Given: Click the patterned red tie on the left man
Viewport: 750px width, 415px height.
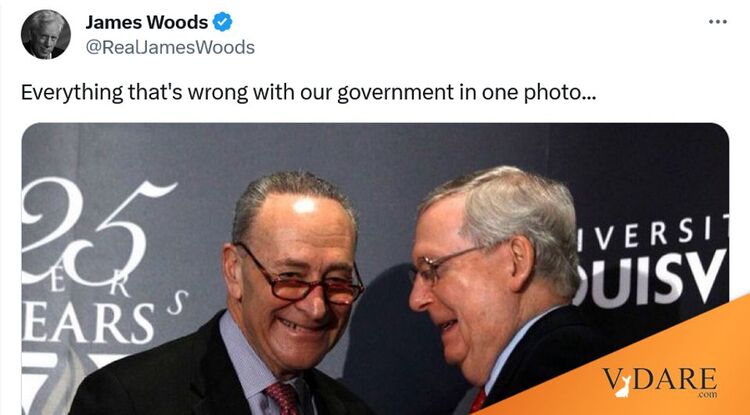Looking at the screenshot, I should (283, 399).
